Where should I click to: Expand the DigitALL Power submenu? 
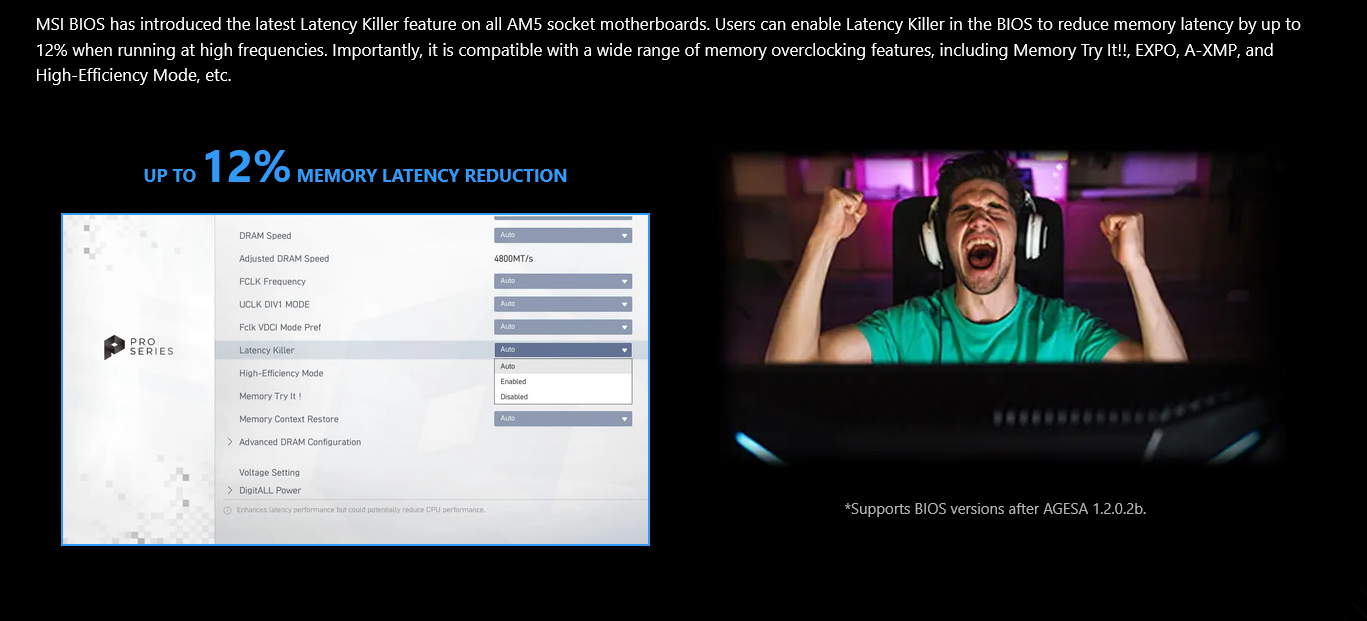(x=264, y=490)
